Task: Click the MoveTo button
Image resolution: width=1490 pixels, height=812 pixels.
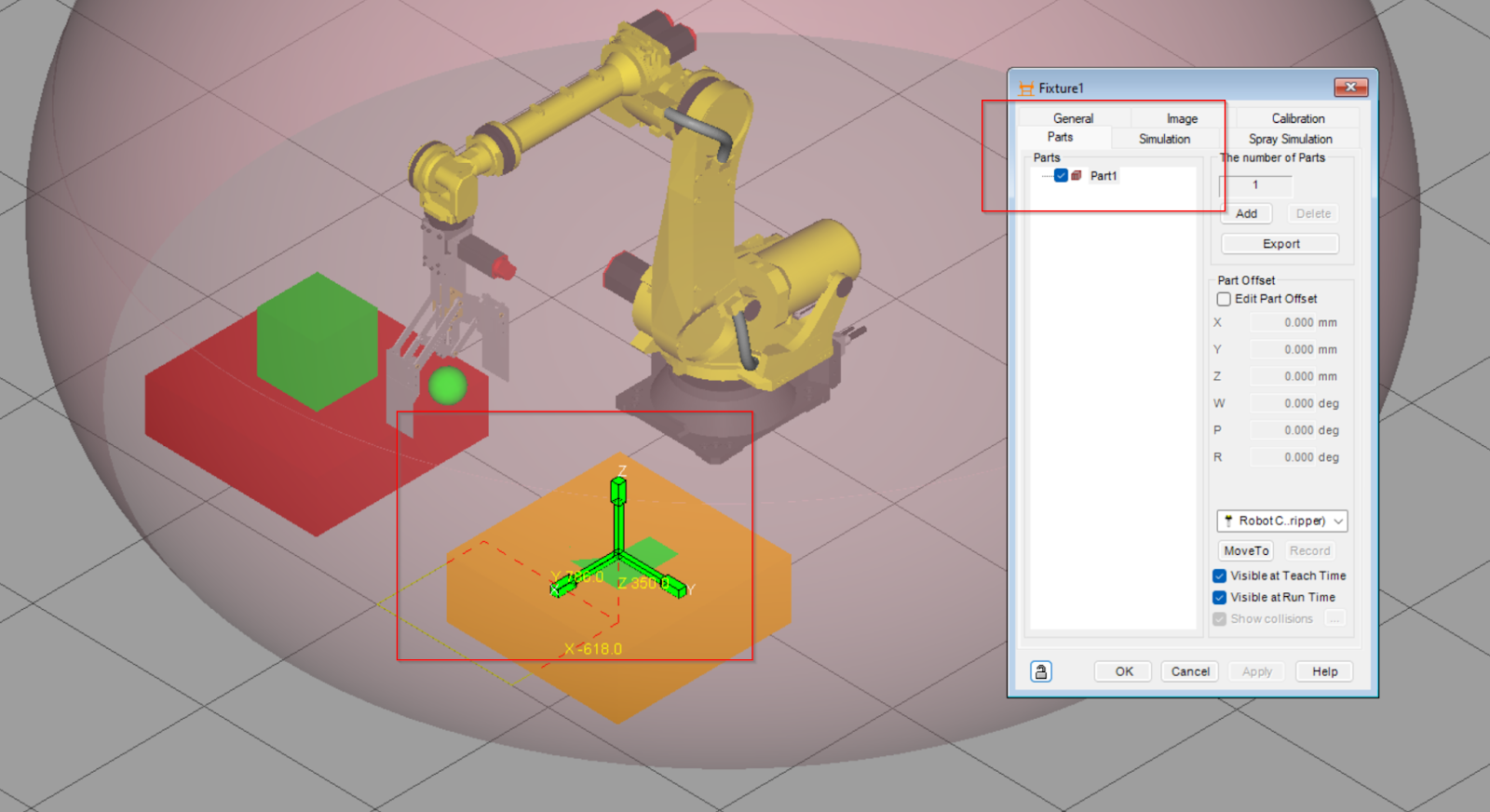Action: (1246, 551)
